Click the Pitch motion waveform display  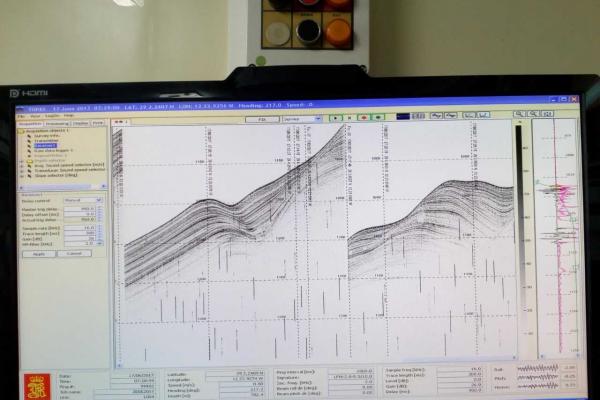tap(537, 377)
